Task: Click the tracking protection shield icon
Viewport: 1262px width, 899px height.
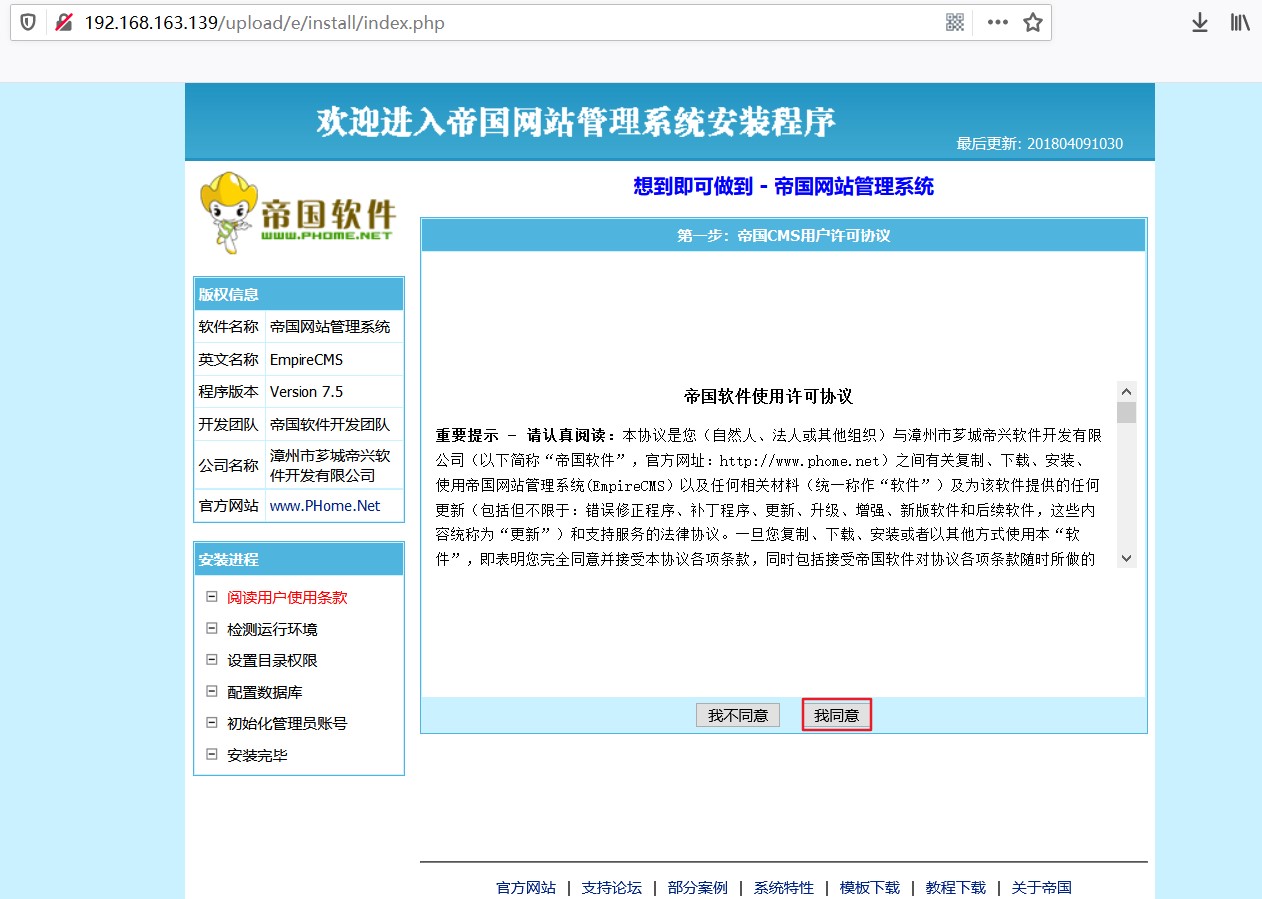Action: click(28, 22)
